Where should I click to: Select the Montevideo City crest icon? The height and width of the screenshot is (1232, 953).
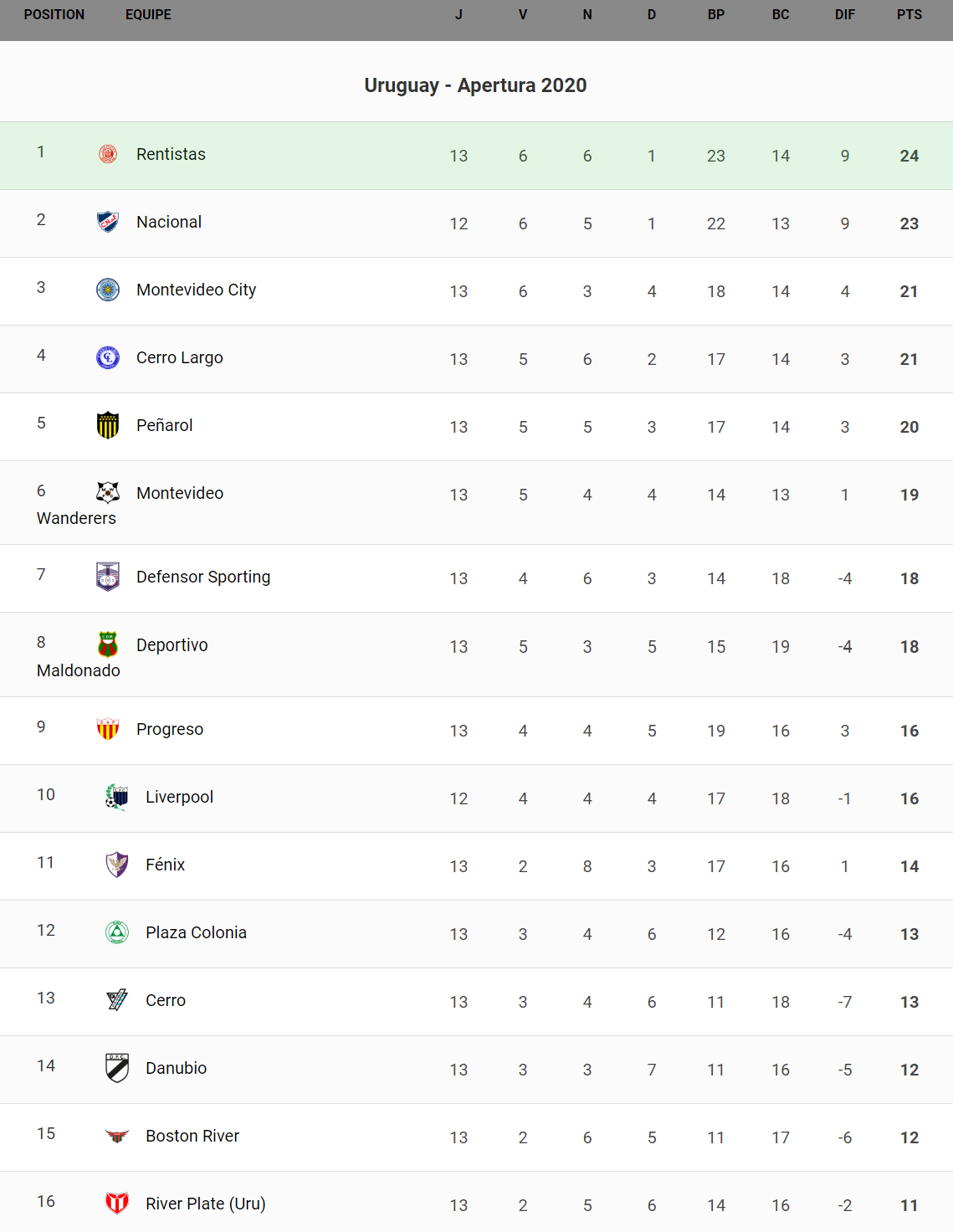[x=108, y=290]
